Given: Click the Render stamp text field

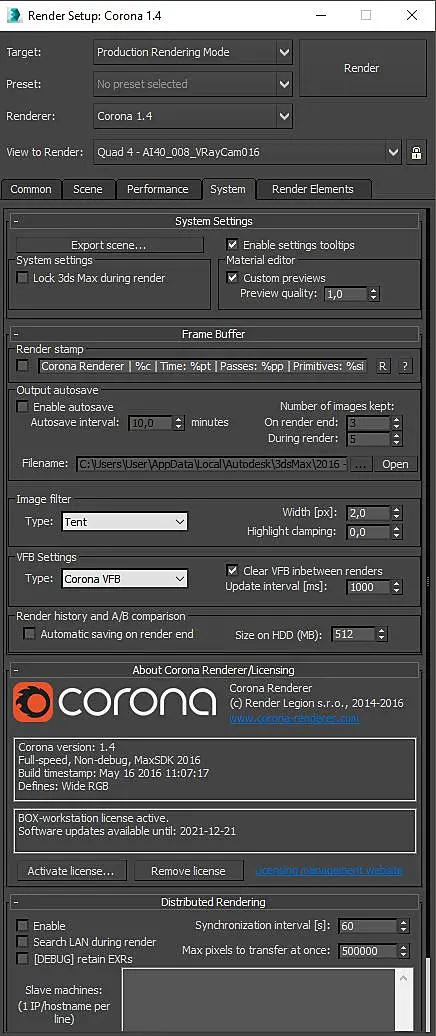Looking at the screenshot, I should 203,366.
